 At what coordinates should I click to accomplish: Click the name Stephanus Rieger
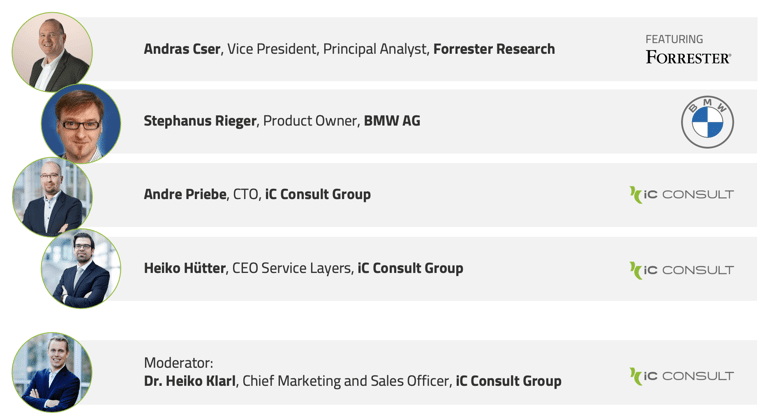[x=200, y=121]
